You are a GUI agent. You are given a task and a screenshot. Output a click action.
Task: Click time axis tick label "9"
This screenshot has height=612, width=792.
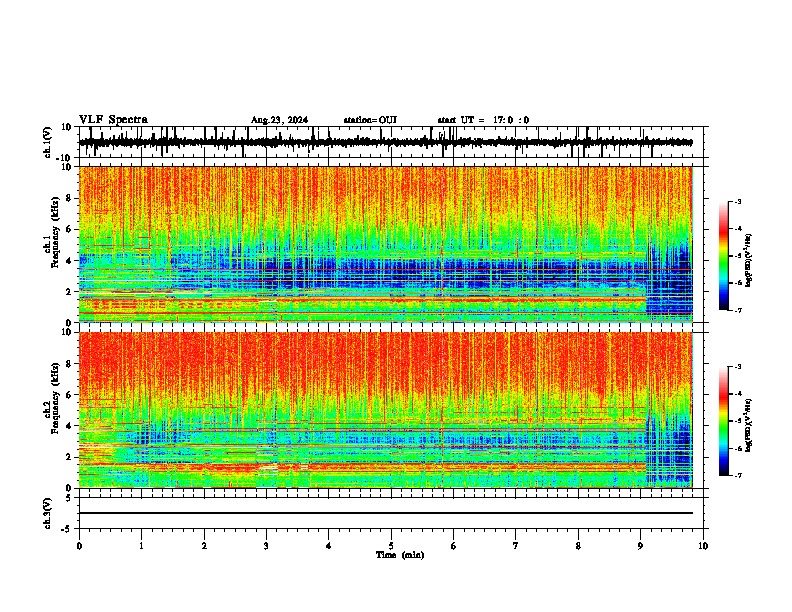[640, 546]
